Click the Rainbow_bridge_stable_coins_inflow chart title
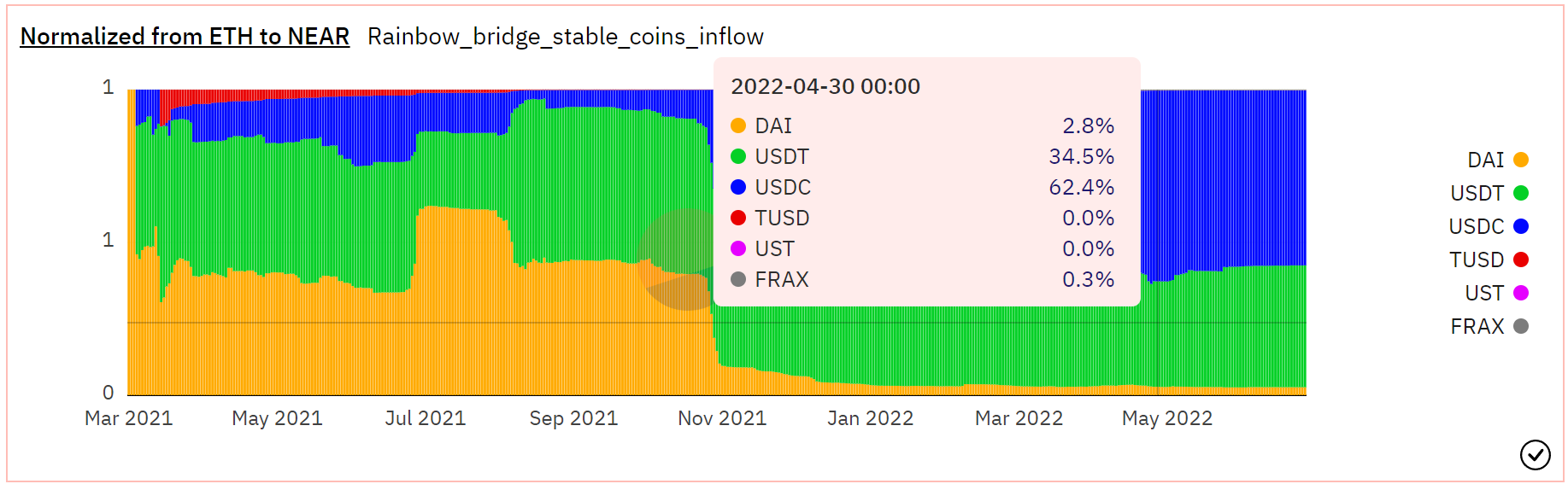1568x484 pixels. tap(565, 37)
